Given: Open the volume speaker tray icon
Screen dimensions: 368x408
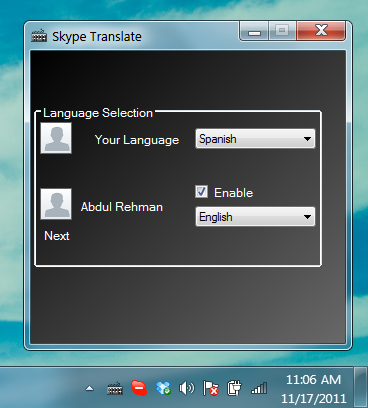Looking at the screenshot, I should [187, 388].
